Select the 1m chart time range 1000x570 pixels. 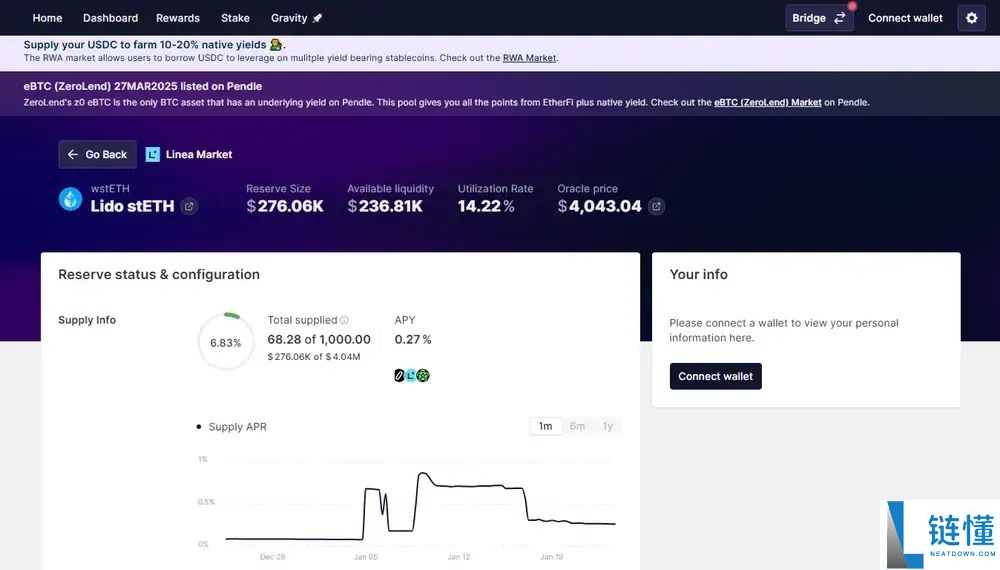[x=545, y=426]
